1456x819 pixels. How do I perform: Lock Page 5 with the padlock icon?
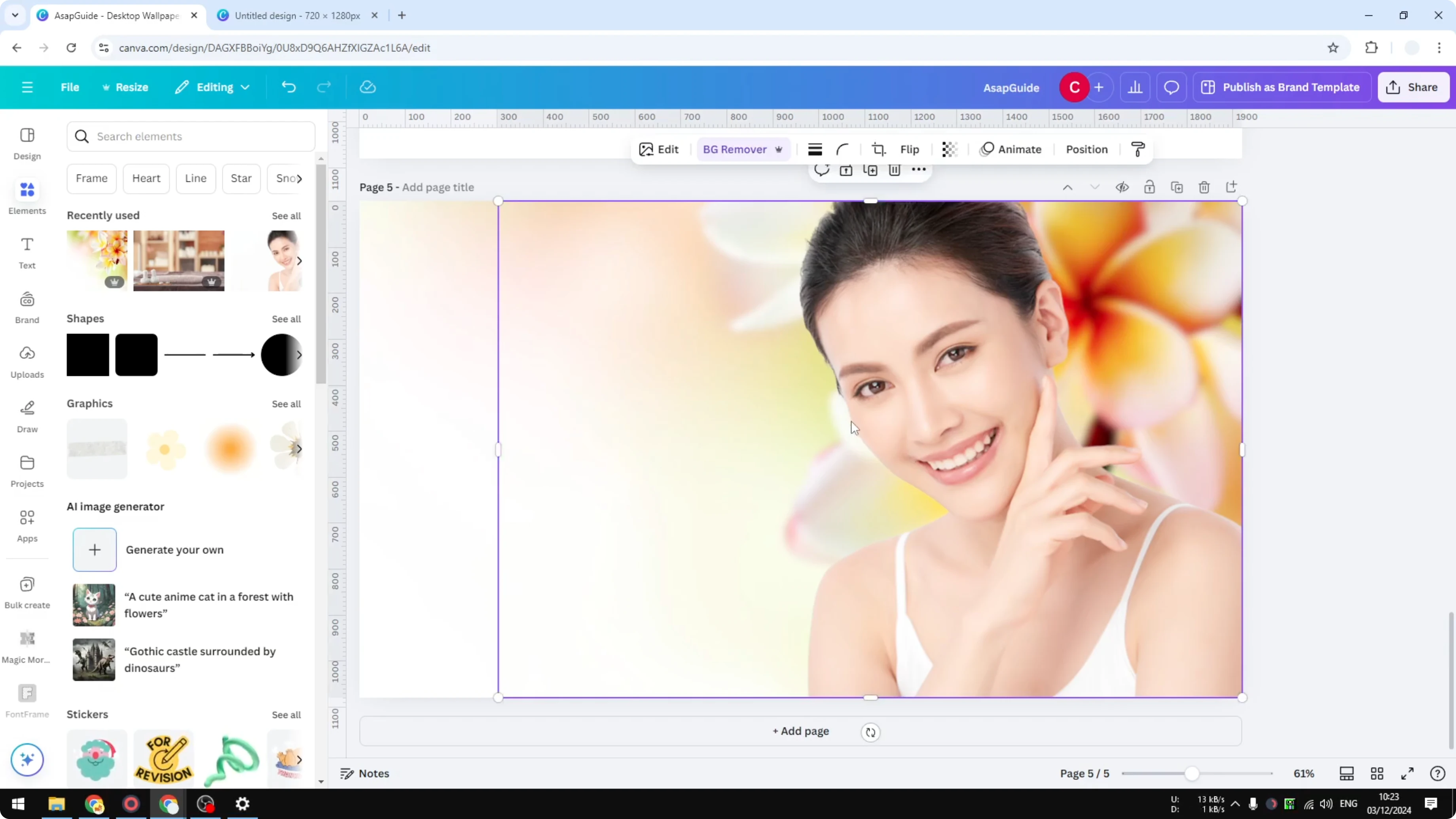coord(1150,186)
